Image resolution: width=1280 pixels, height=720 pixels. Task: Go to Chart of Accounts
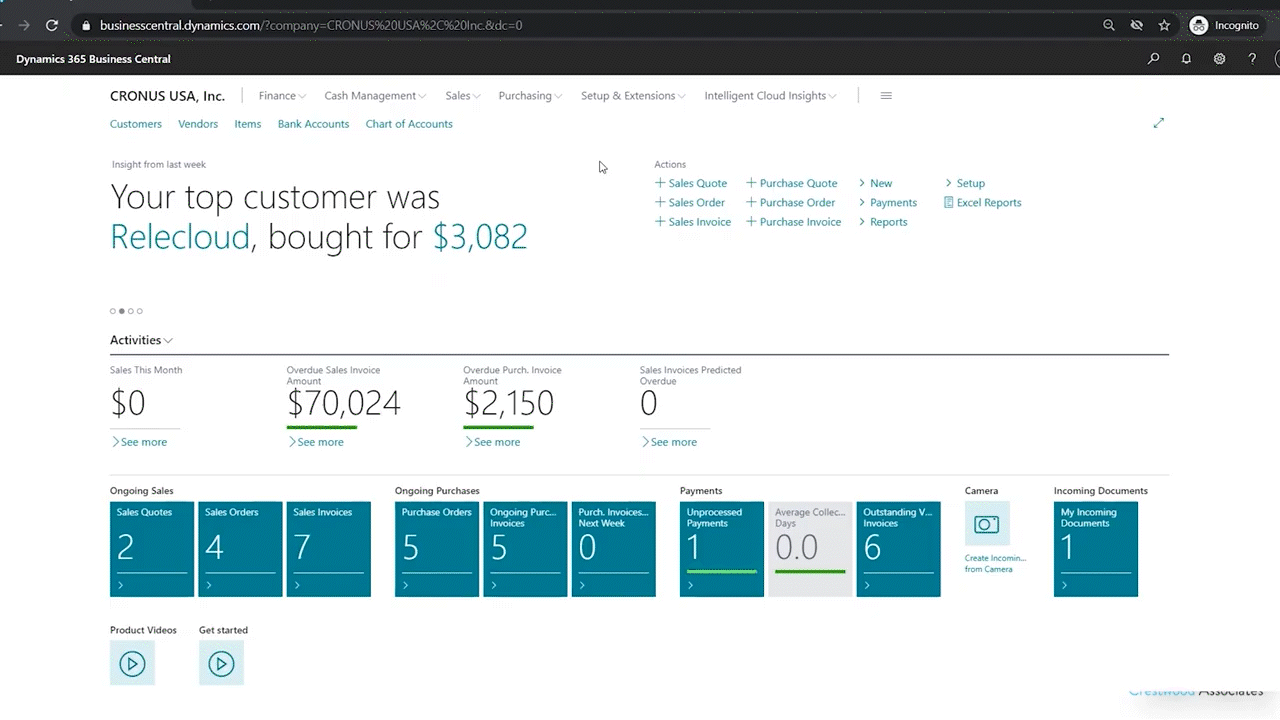[x=409, y=124]
